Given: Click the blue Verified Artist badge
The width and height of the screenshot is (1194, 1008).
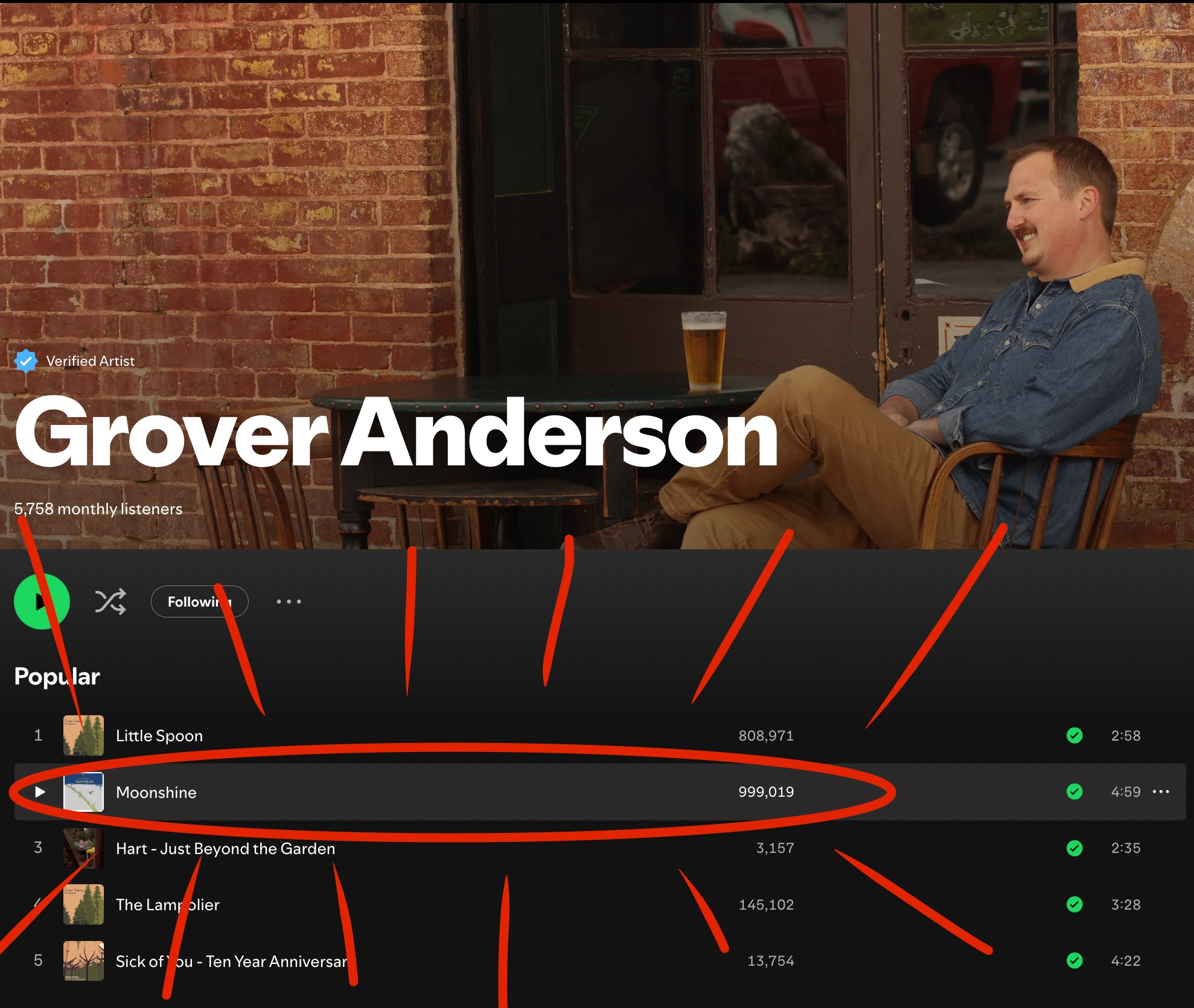Looking at the screenshot, I should 26,361.
